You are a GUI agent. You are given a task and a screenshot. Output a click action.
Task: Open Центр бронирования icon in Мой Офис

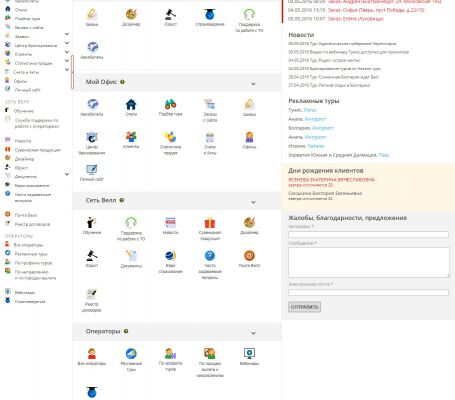coord(92,137)
